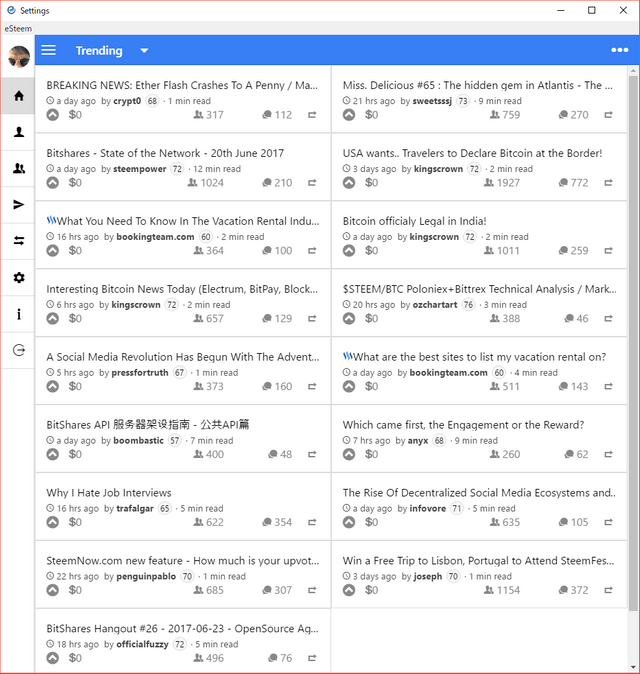
Task: Open the paper-plane send sidebar icon
Action: (x=18, y=205)
